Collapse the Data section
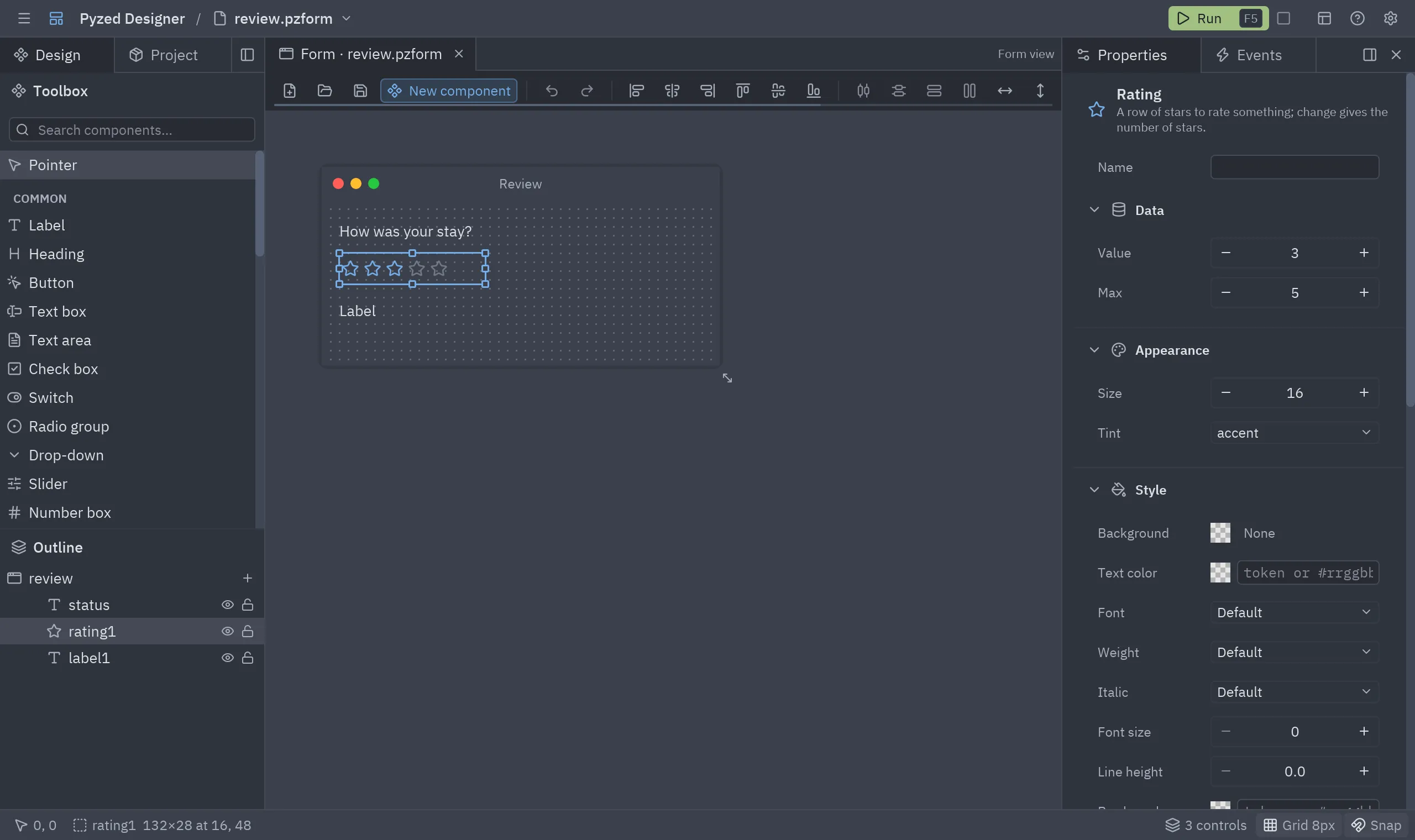The image size is (1415, 840). point(1094,210)
